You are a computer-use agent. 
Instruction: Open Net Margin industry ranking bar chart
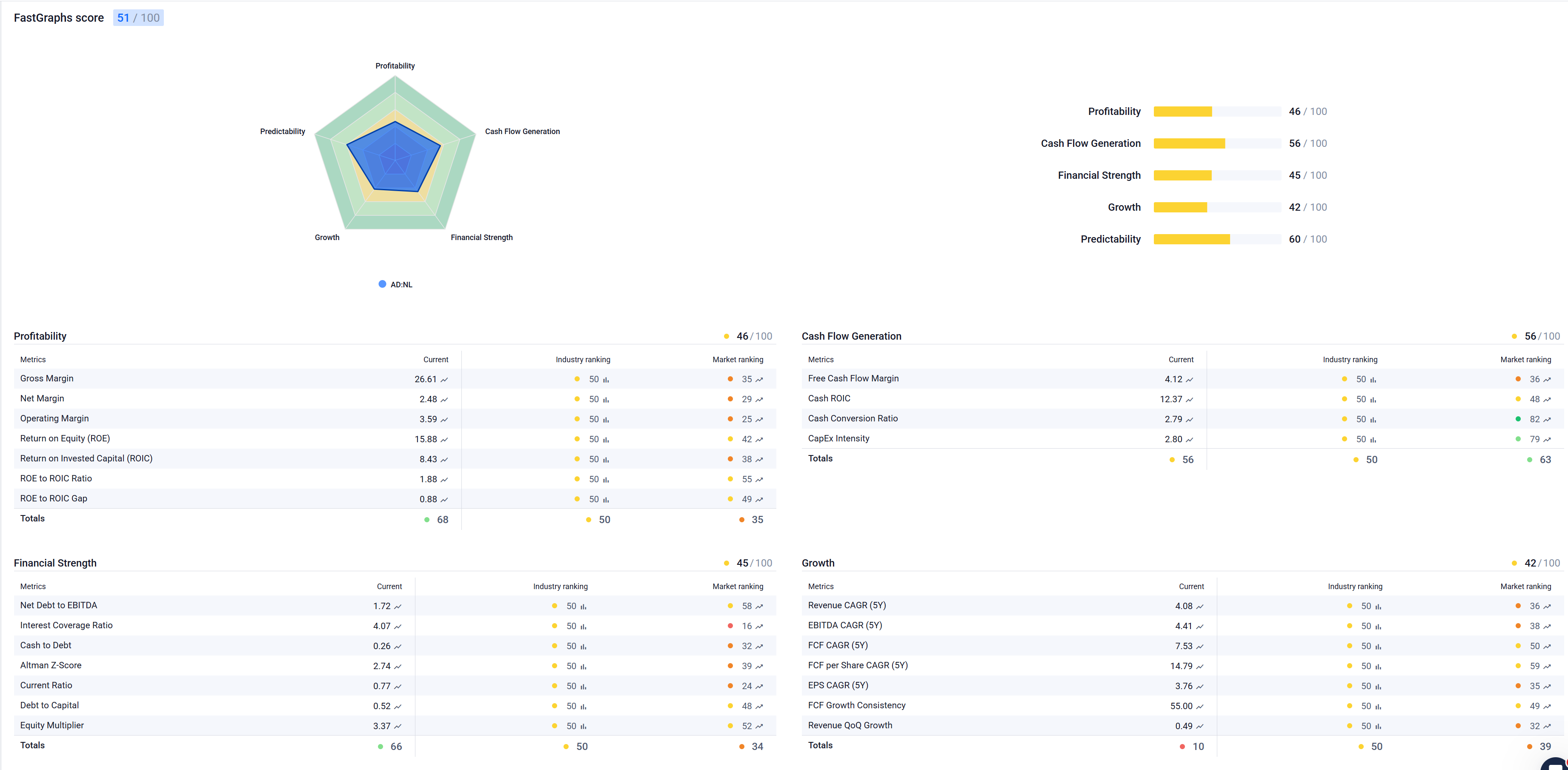[606, 400]
